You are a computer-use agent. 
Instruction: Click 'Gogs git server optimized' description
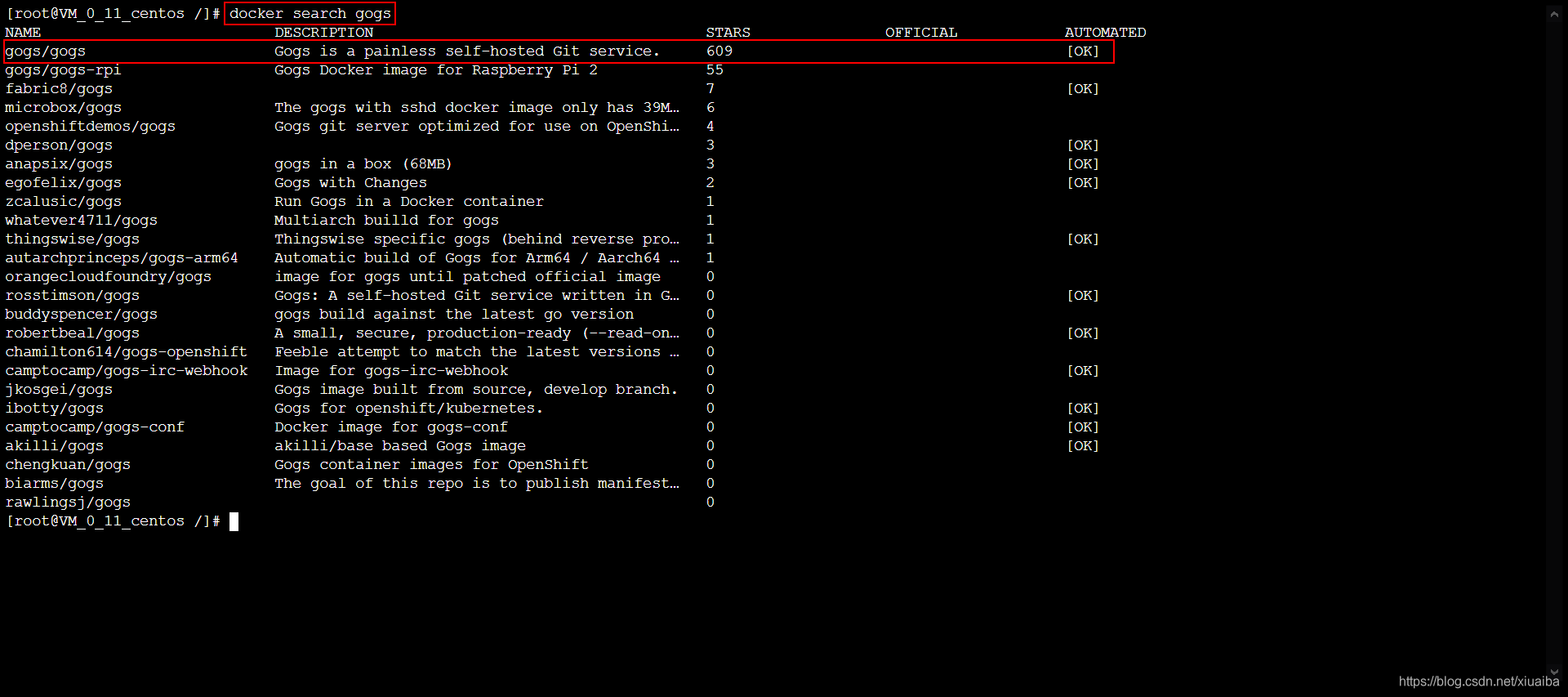tap(477, 127)
